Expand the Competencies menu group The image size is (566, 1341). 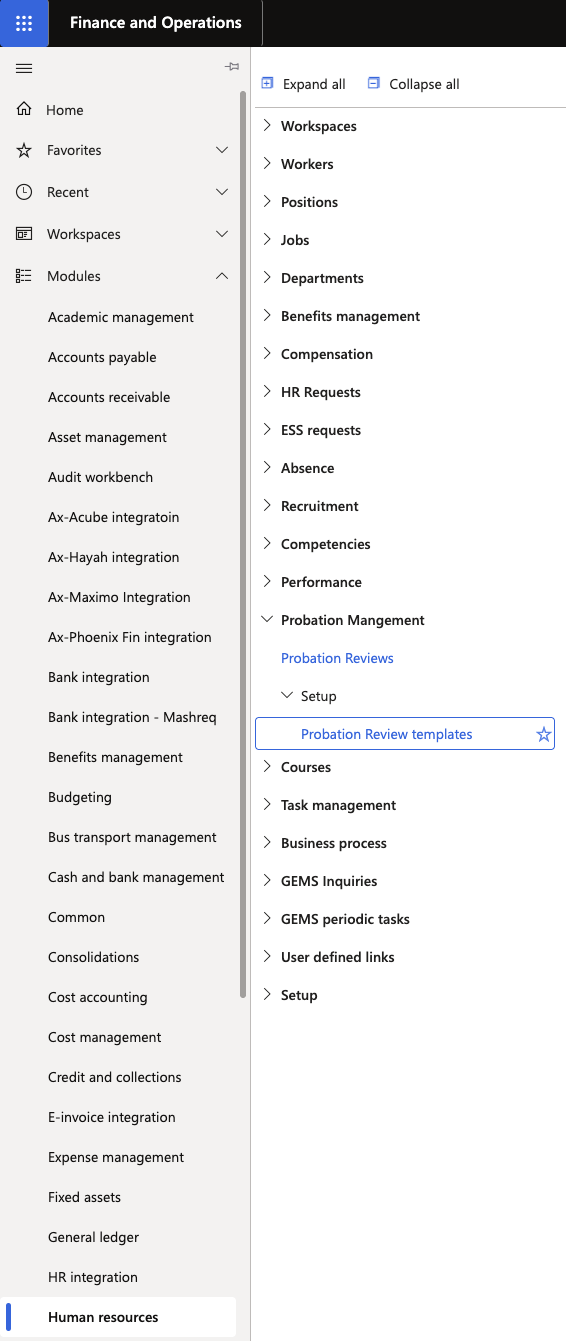[x=267, y=544]
